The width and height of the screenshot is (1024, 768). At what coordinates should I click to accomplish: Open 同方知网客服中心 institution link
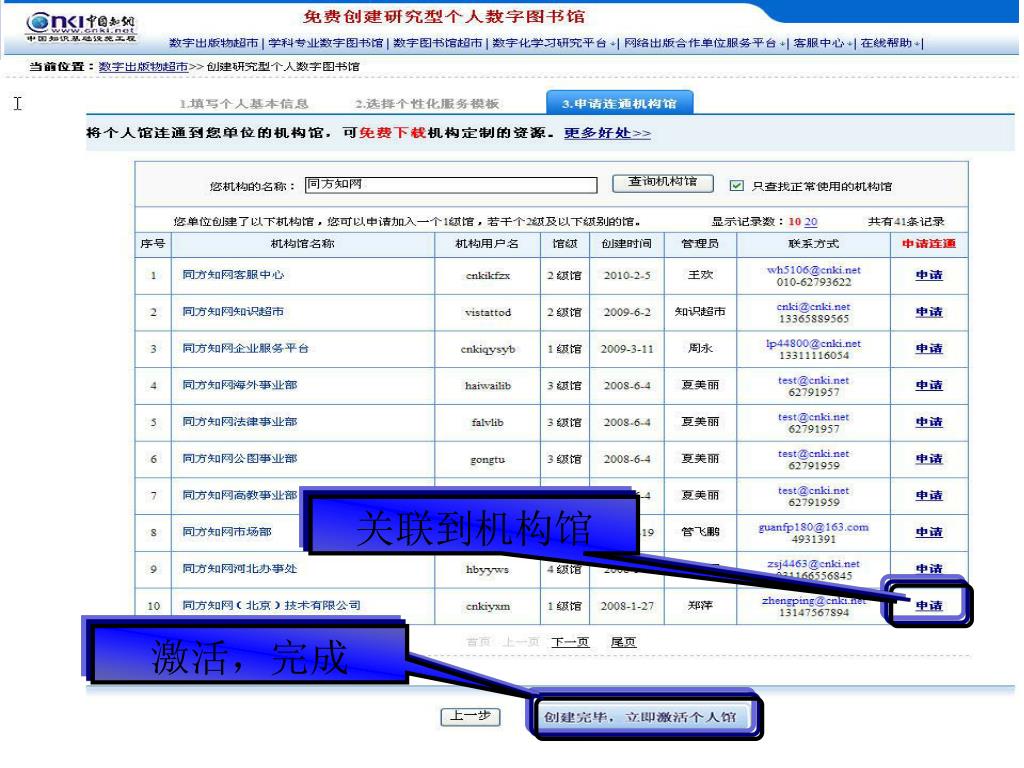click(233, 275)
